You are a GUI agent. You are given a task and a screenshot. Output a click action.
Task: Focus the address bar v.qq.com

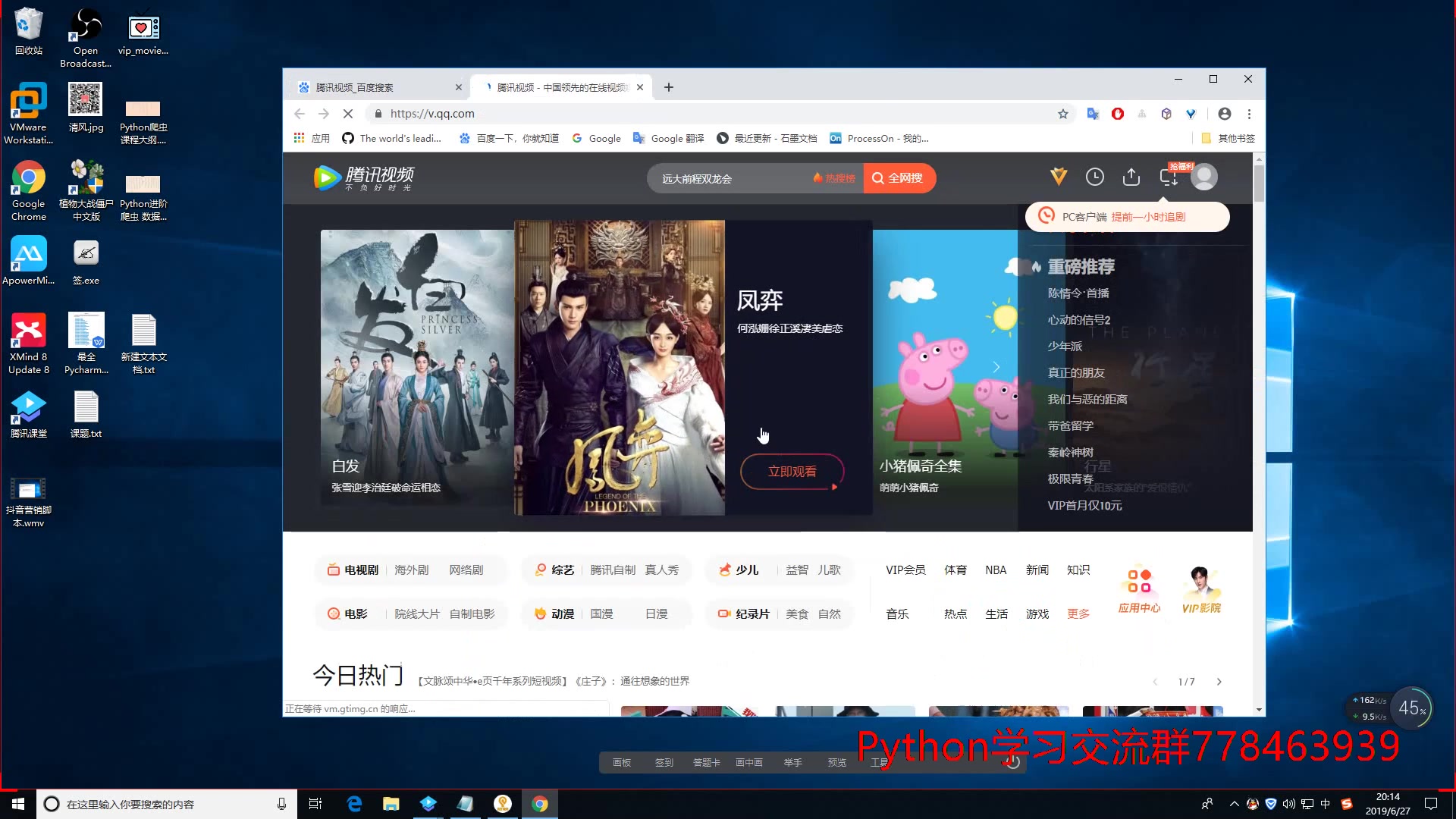713,114
